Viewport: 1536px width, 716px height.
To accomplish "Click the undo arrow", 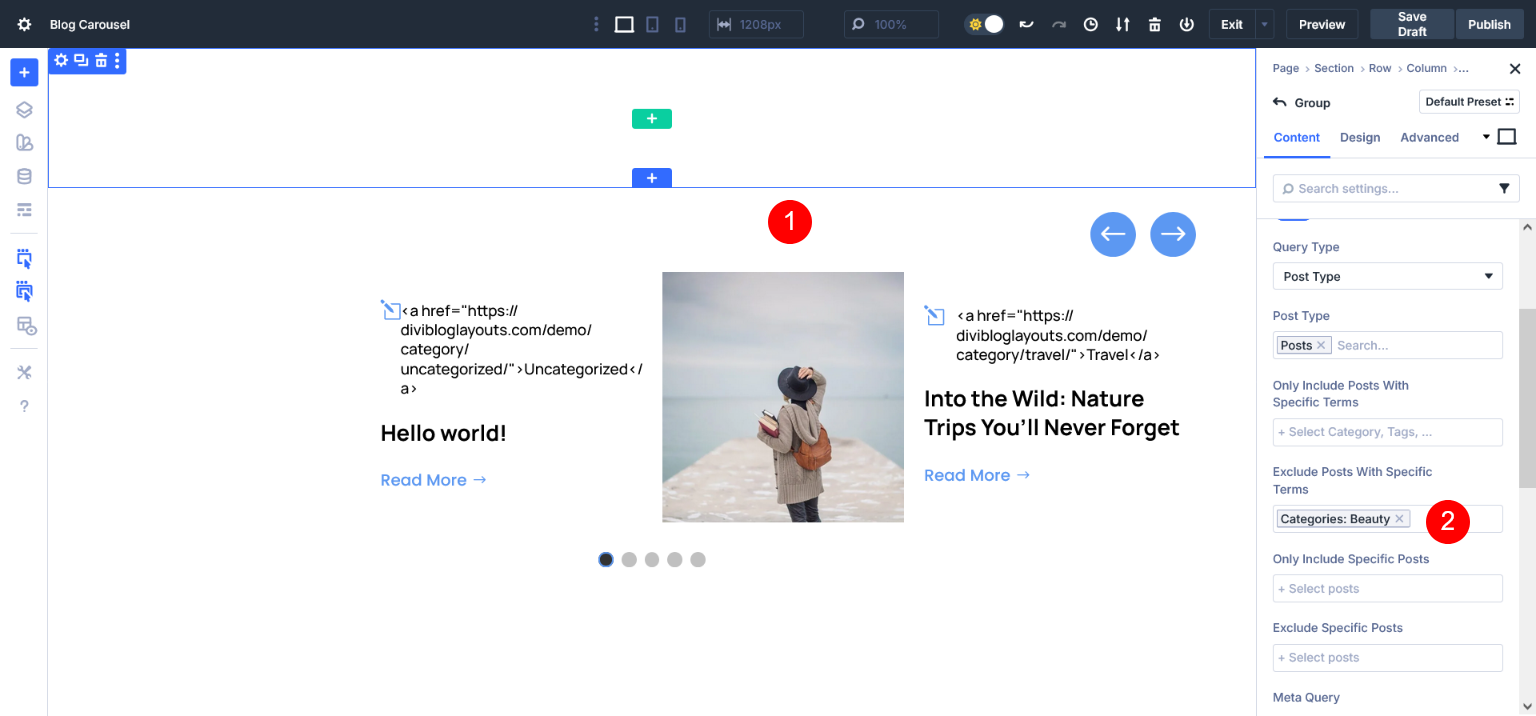I will [1026, 24].
